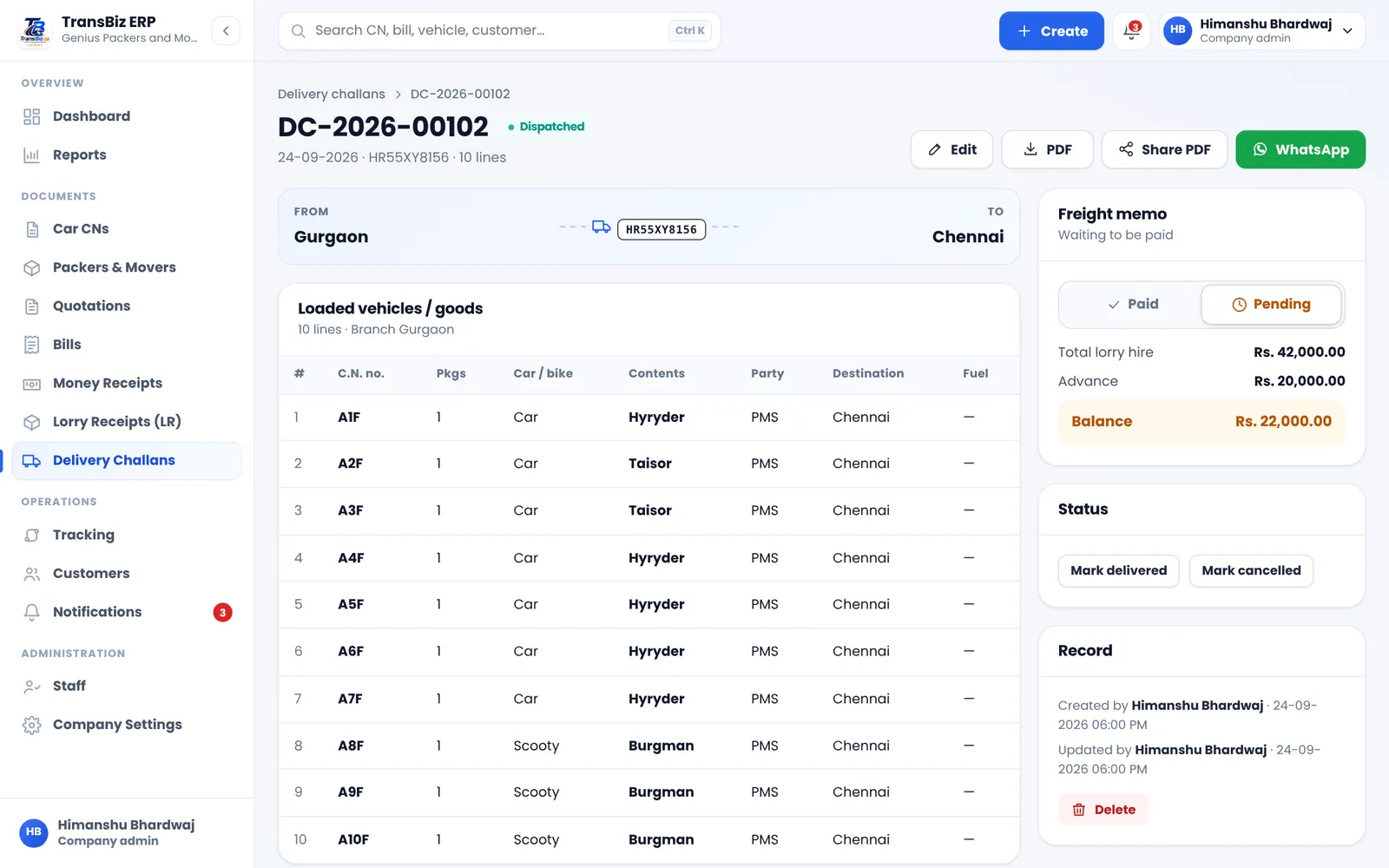Screen dimensions: 1389x868
Task: Open notifications bell in top bar
Action: coord(1131,31)
